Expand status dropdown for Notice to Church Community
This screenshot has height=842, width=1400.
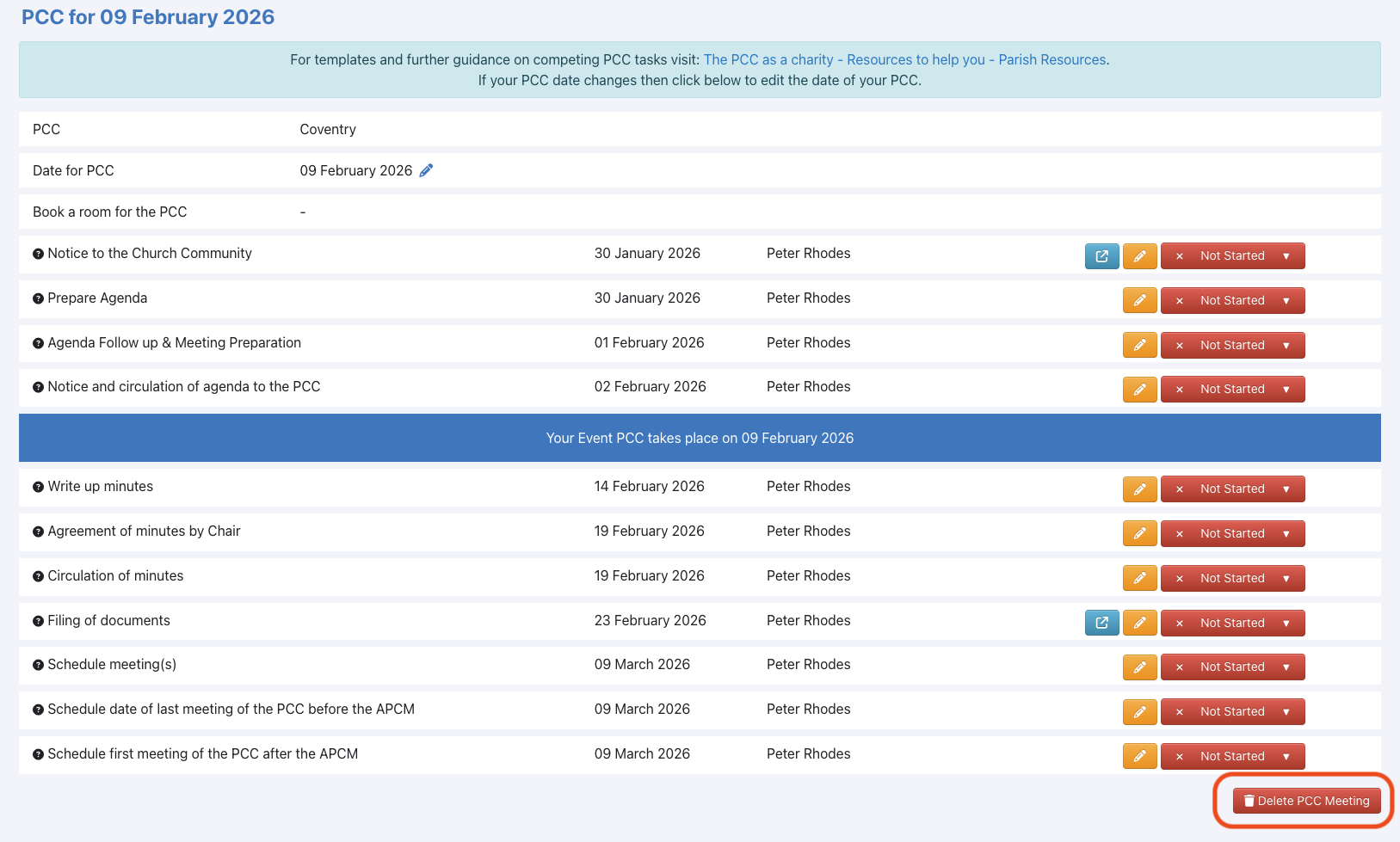(x=1286, y=256)
